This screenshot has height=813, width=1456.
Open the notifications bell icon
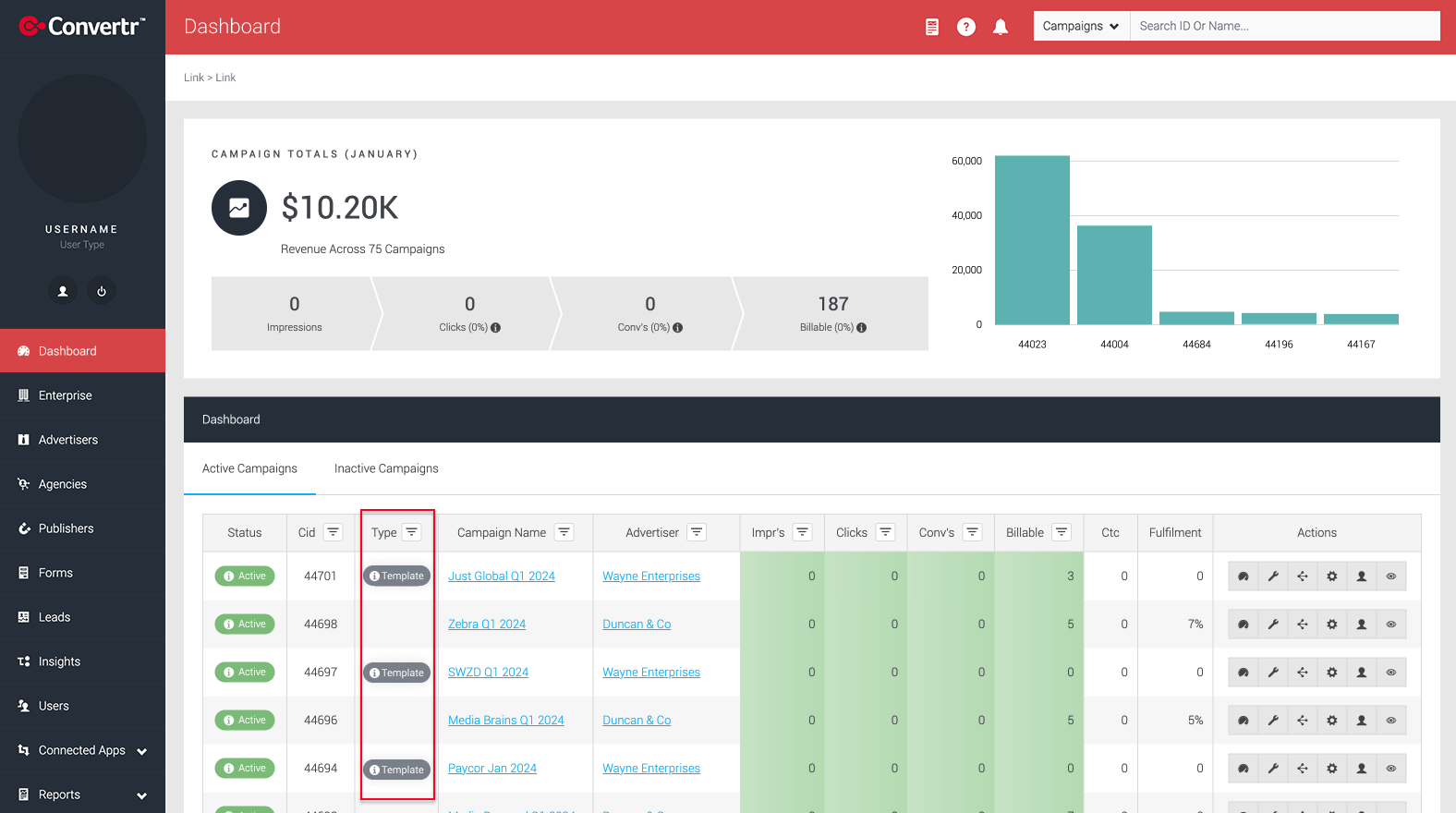coord(1001,27)
